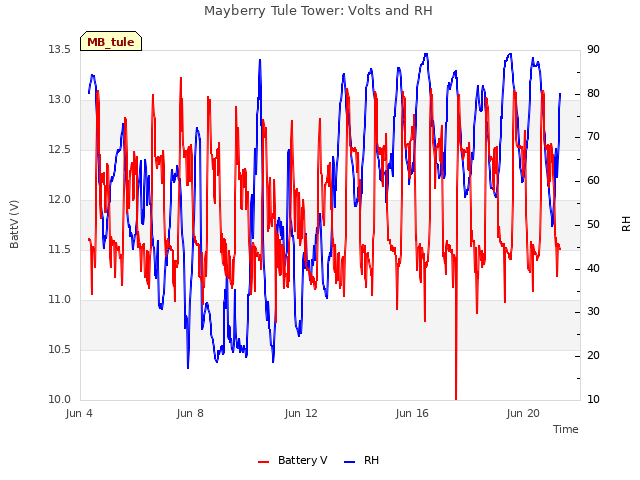The width and height of the screenshot is (640, 480).
Task: Click the Jun 12 date tick label
Action: coord(301,413)
